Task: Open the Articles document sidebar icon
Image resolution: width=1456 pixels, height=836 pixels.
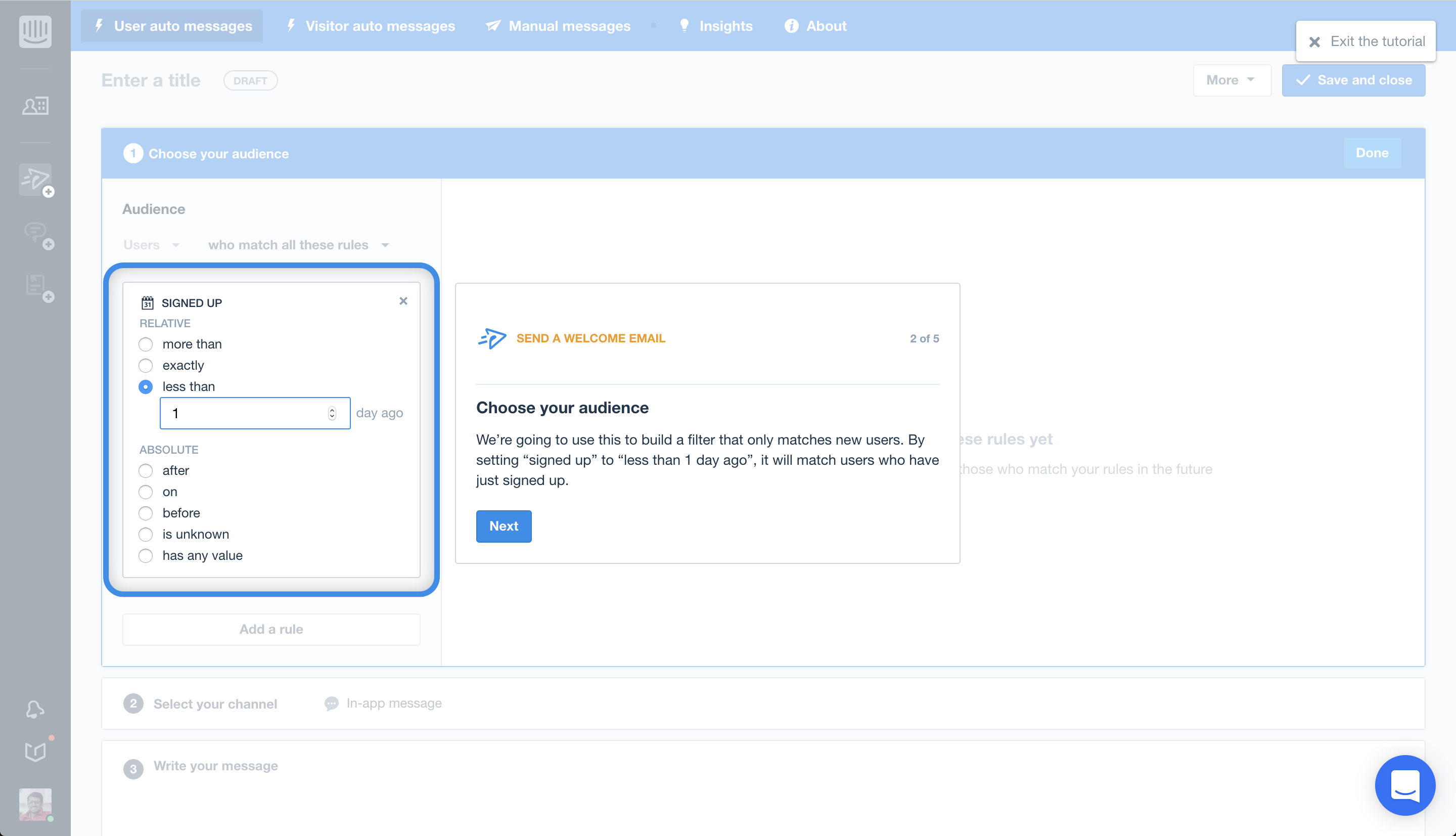Action: point(38,287)
